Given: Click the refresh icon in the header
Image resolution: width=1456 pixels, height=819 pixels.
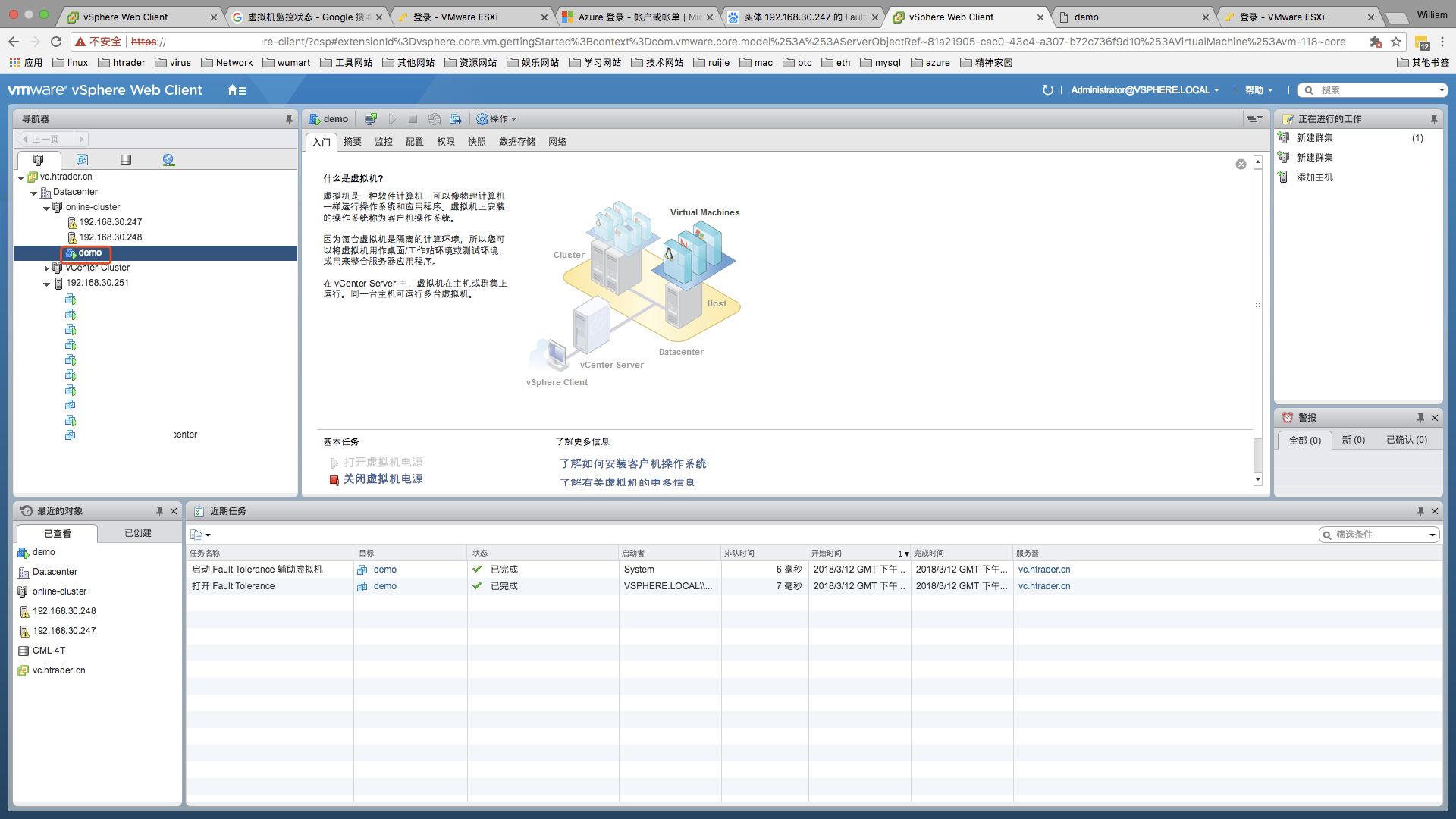Looking at the screenshot, I should [1048, 90].
